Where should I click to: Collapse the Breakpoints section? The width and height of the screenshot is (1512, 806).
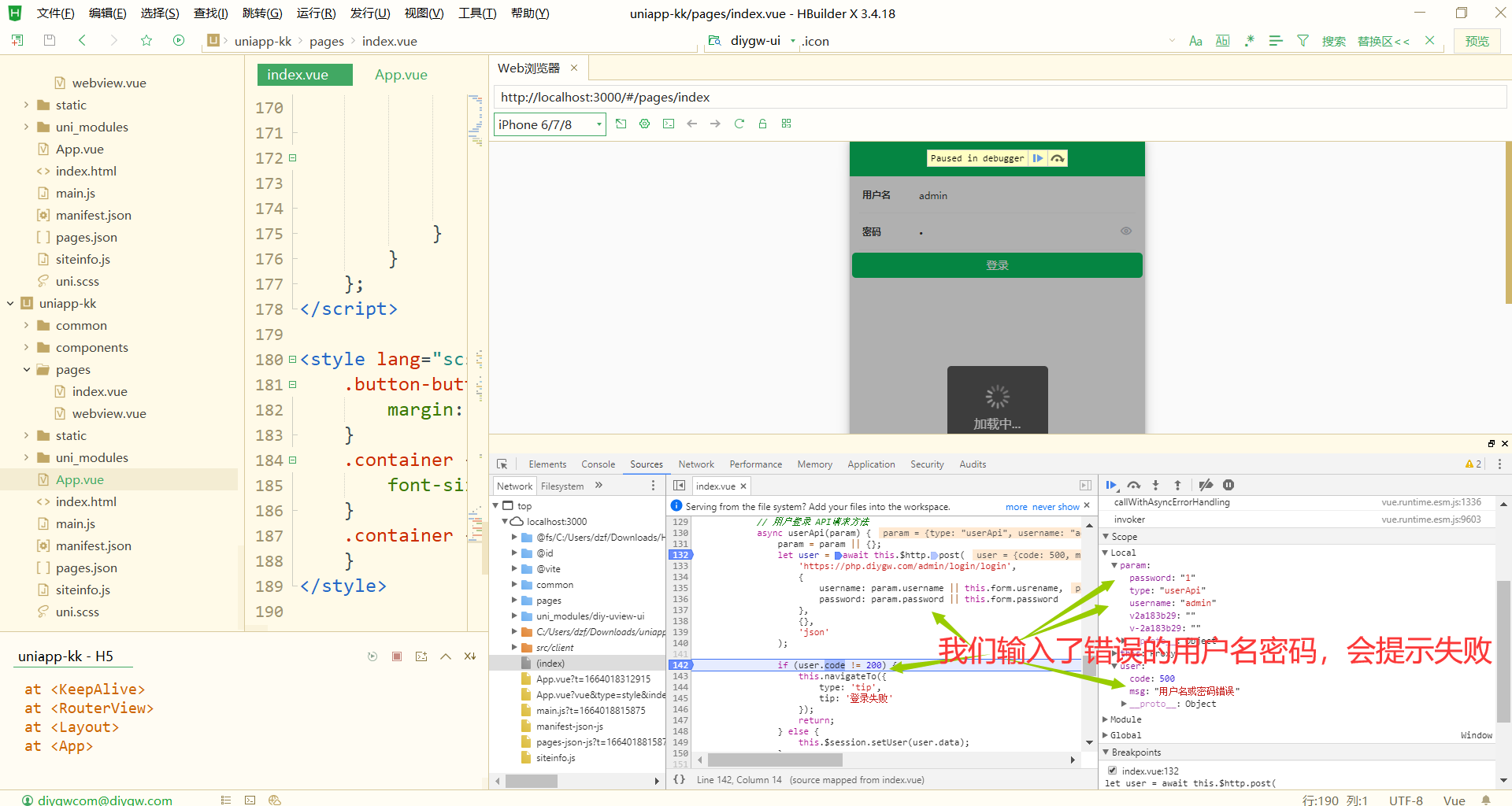[1106, 752]
